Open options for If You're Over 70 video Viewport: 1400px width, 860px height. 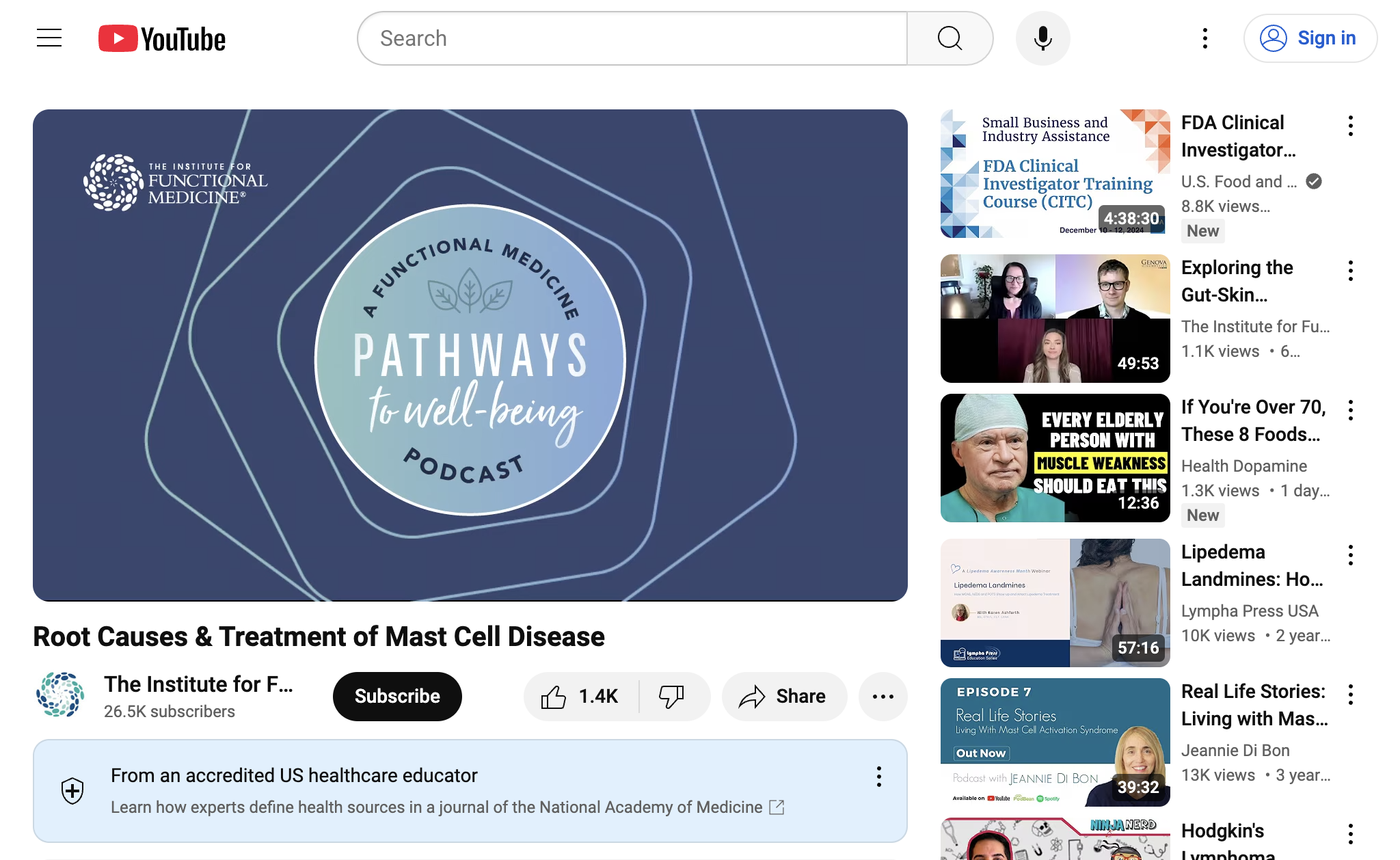coord(1350,410)
